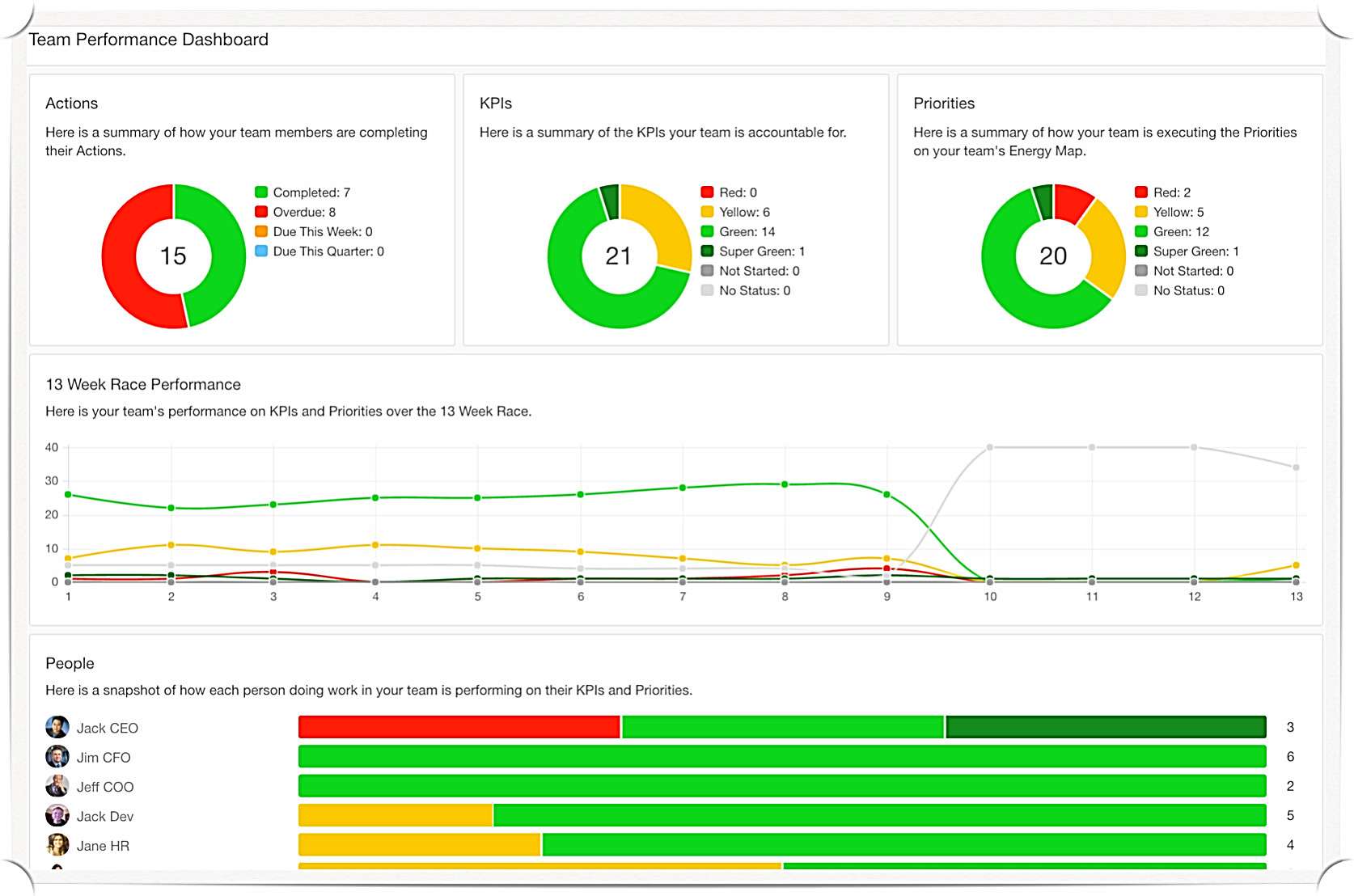
Task: Click green line point at week 1
Action: pyautogui.click(x=68, y=494)
